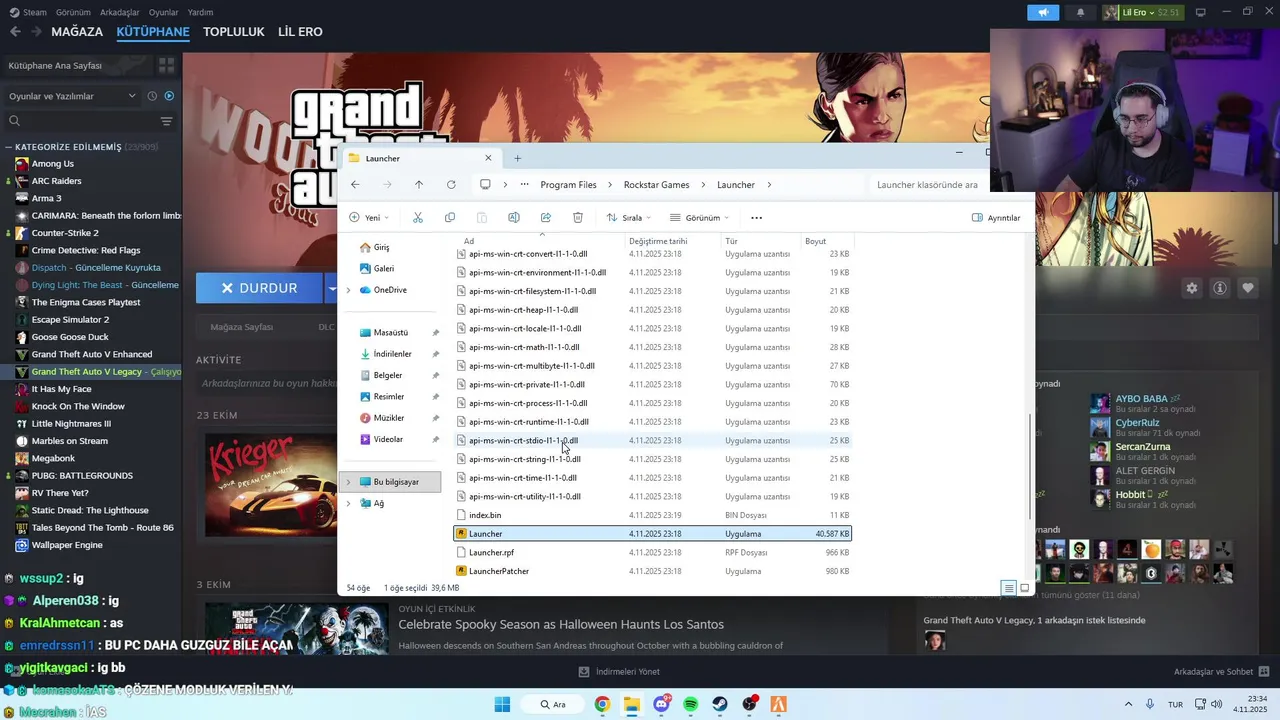Viewport: 1280px width, 720px height.
Task: Open Arkadaşlar ve Sohbet
Action: (1222, 671)
